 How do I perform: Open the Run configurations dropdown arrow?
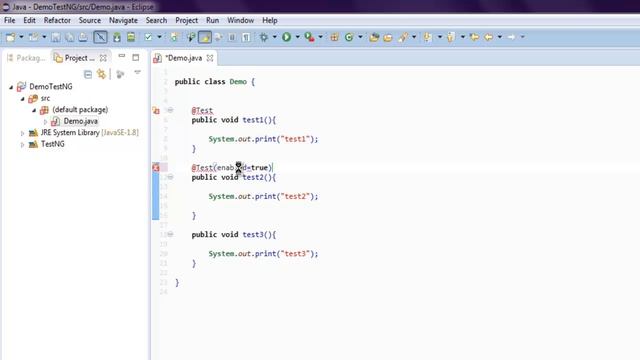[298, 37]
